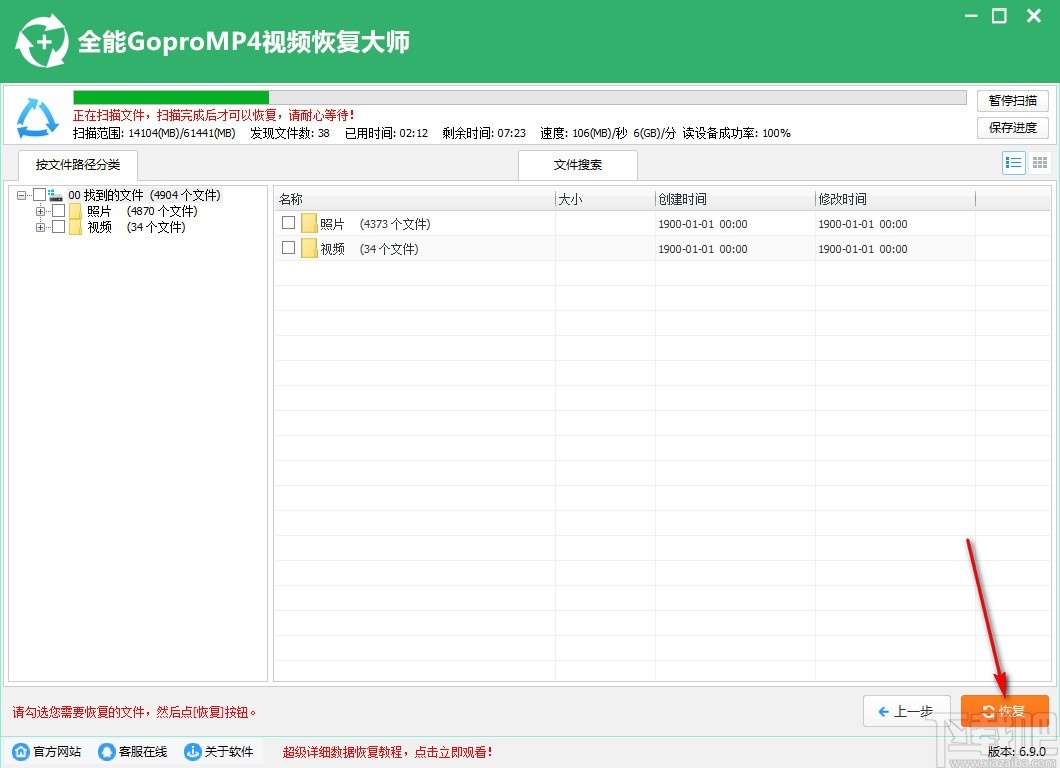Expand the 照片 tree node
1060x768 pixels.
pos(41,211)
